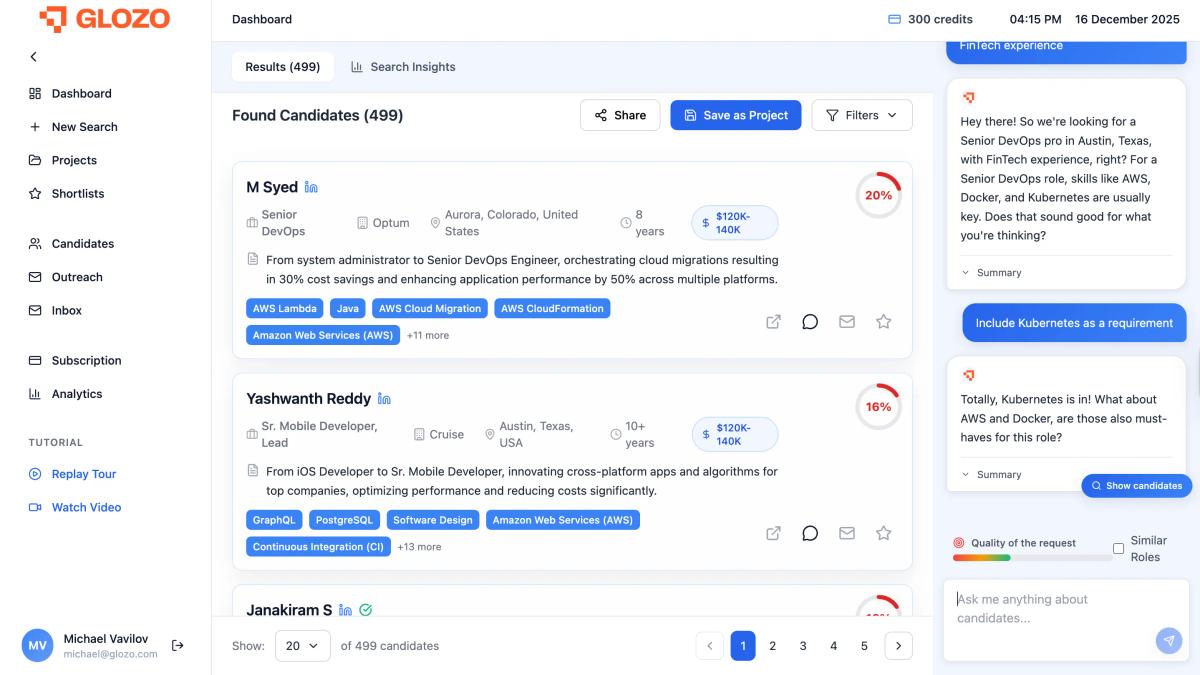Send the chat message with paper plane icon
The height and width of the screenshot is (675, 1200).
tap(1168, 640)
